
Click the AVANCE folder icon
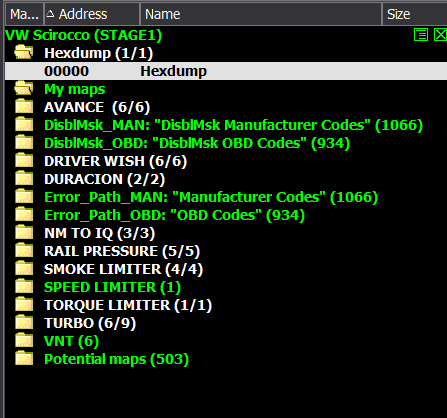(24, 107)
